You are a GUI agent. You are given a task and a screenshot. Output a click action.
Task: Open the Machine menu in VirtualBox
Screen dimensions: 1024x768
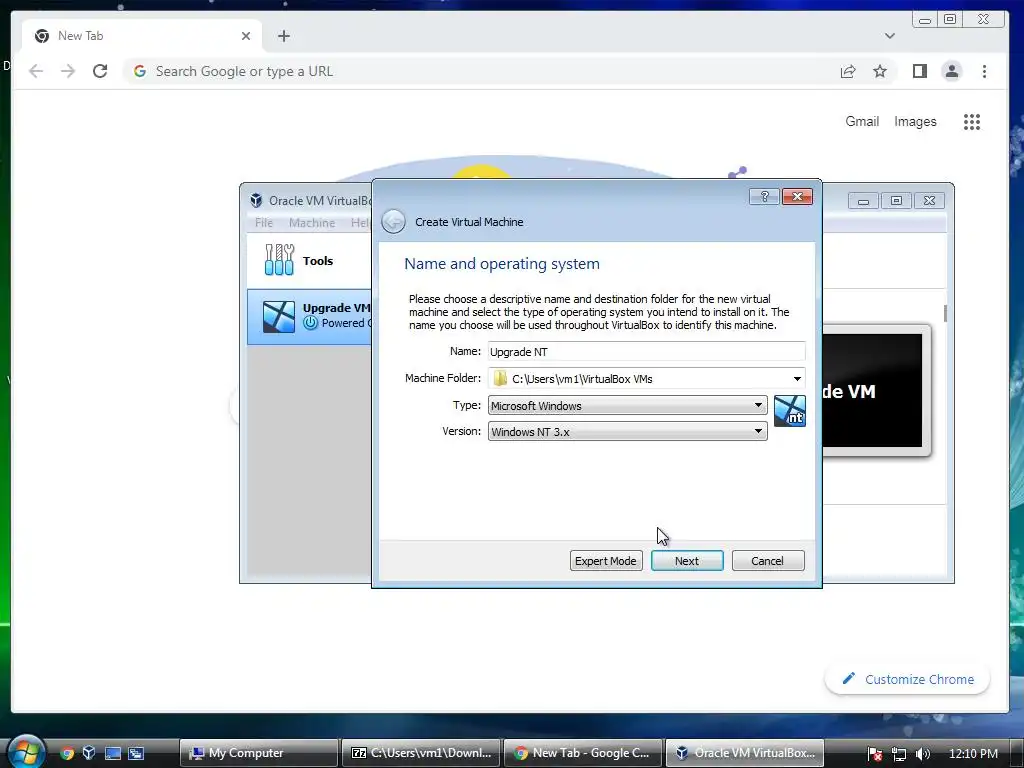(x=312, y=223)
